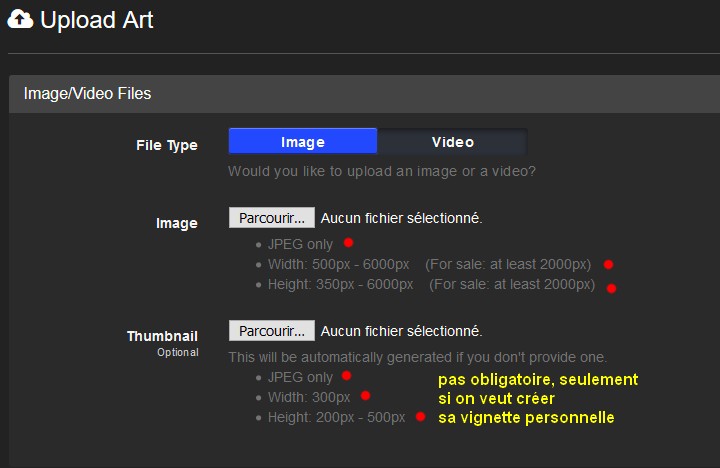This screenshot has width=720, height=468.
Task: Click the Upload Art heading
Action: (x=96, y=20)
